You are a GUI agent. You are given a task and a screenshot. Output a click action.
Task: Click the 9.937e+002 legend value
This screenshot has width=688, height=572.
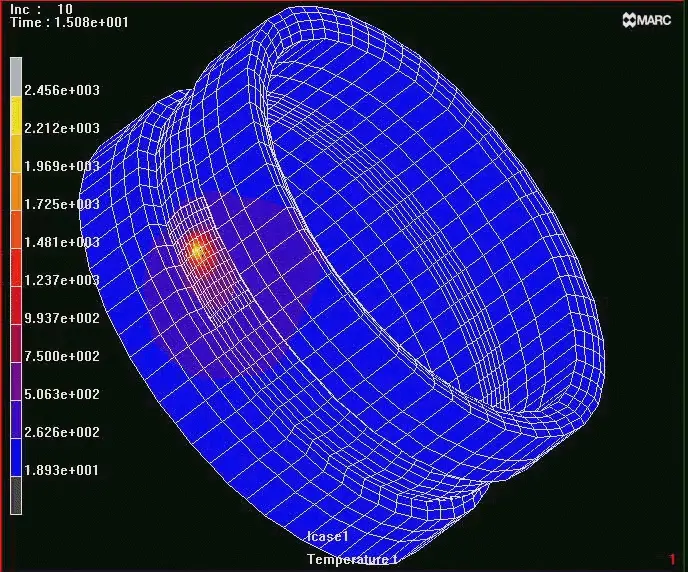point(62,318)
